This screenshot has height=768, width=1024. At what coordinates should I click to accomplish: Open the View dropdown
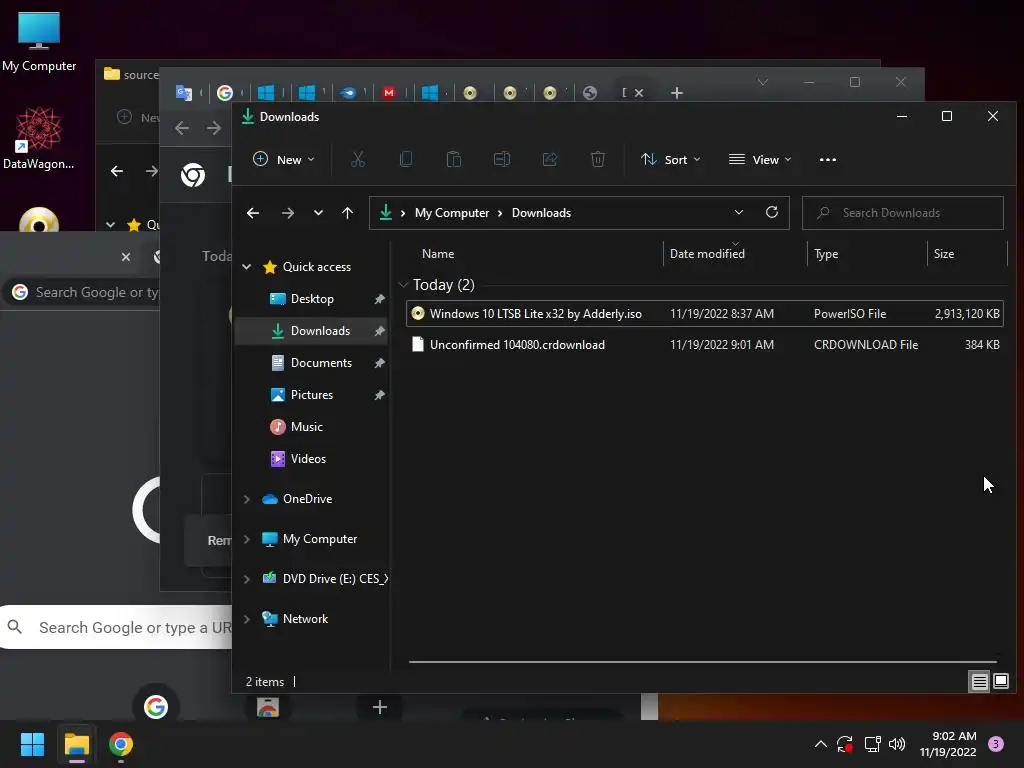tap(760, 159)
